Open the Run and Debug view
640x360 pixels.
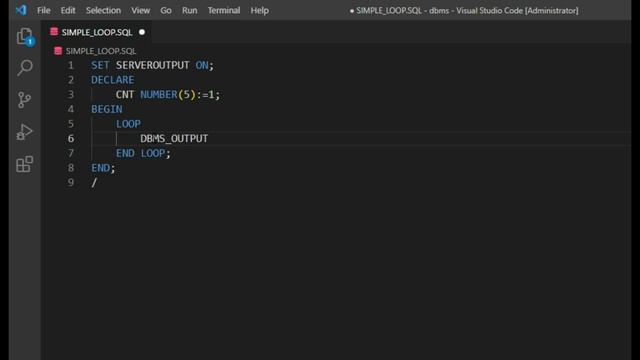coord(24,132)
